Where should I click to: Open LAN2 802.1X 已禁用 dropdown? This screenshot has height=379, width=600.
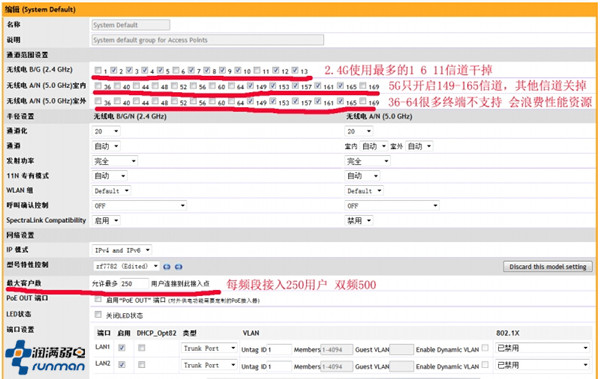click(x=542, y=365)
